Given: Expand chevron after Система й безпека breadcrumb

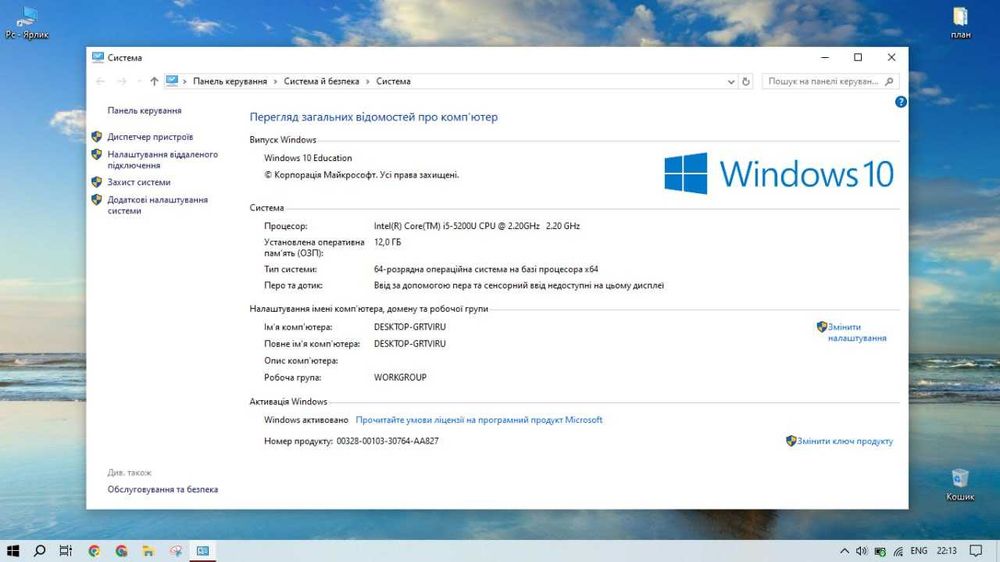Looking at the screenshot, I should pos(367,82).
